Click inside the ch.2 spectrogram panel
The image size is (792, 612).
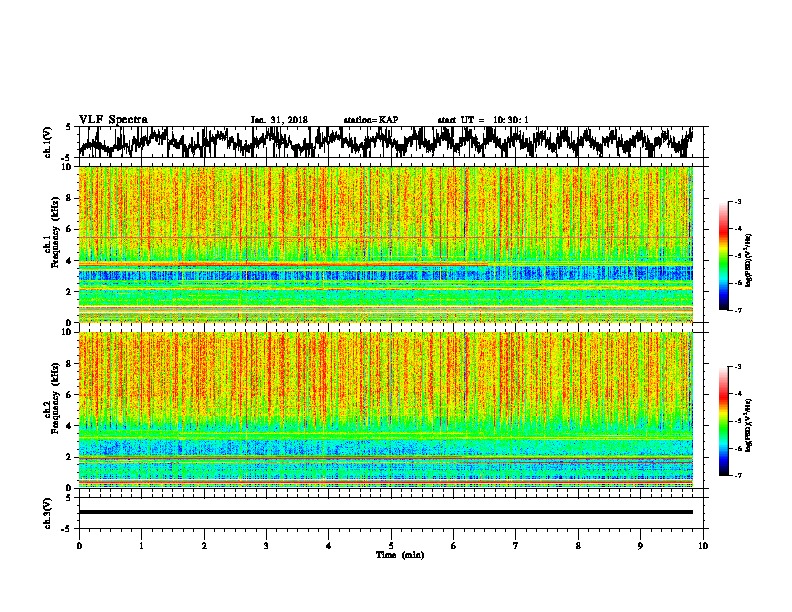tap(386, 410)
